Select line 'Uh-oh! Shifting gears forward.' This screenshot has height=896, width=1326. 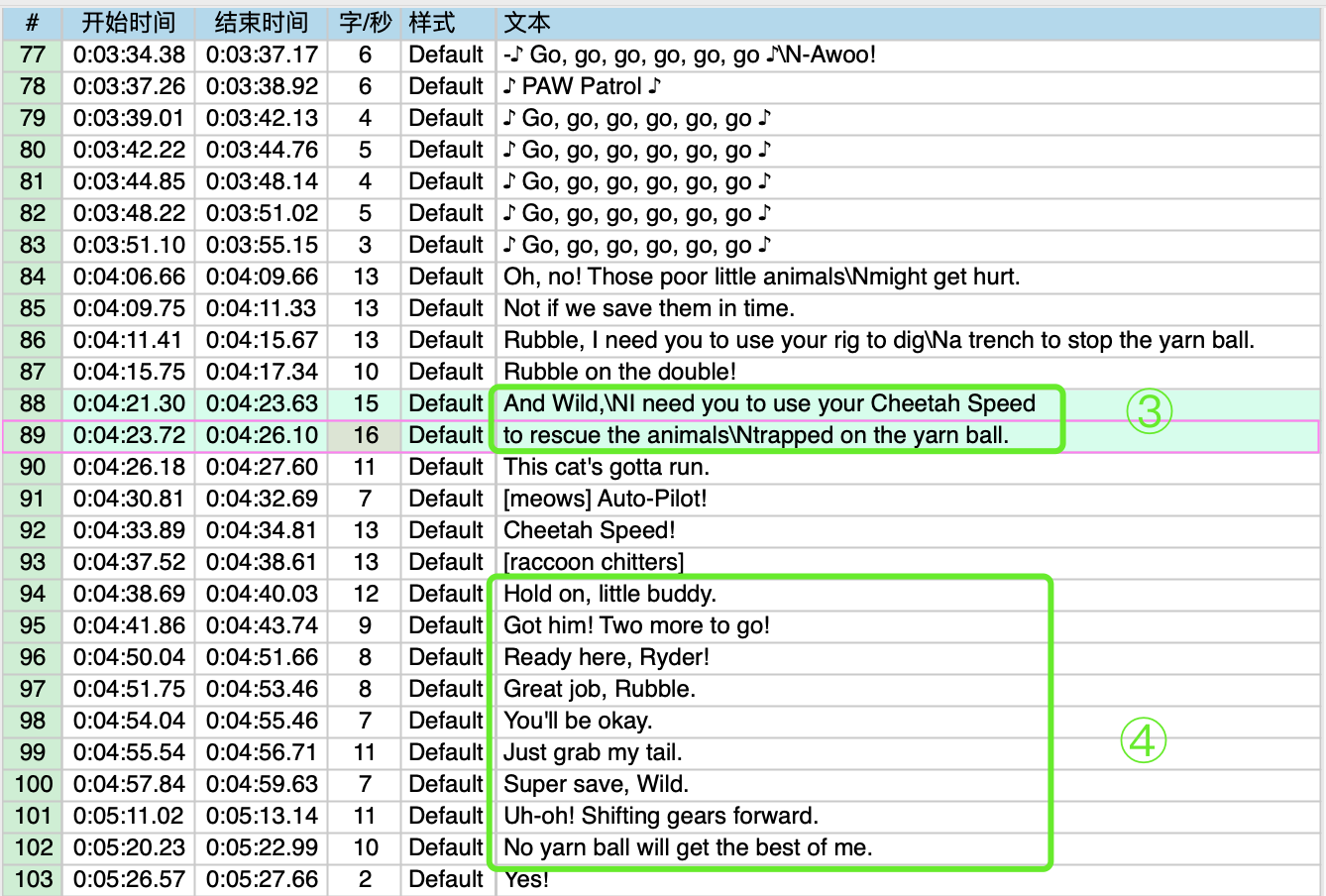pyautogui.click(x=661, y=816)
